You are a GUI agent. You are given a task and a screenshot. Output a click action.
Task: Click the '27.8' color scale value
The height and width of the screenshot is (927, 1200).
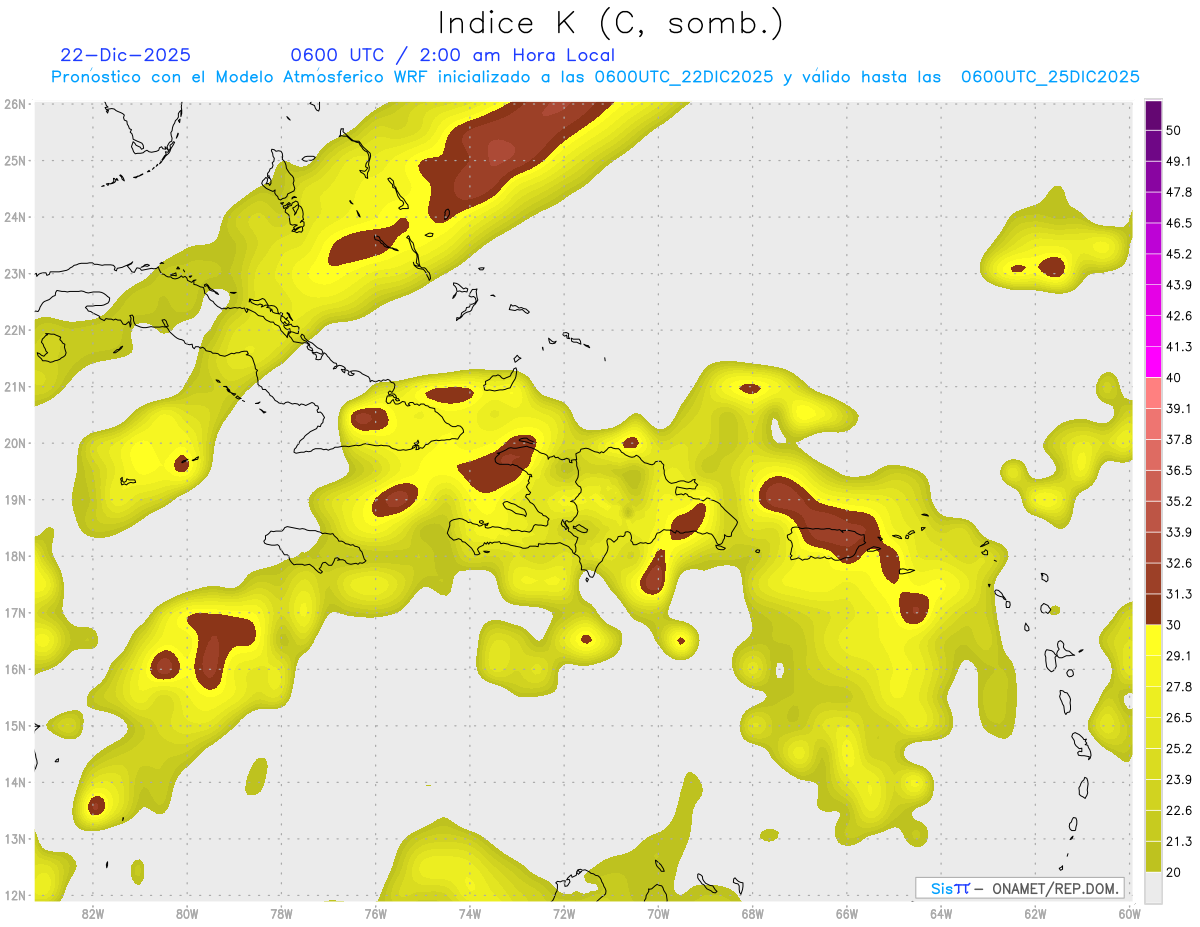tap(1179, 687)
